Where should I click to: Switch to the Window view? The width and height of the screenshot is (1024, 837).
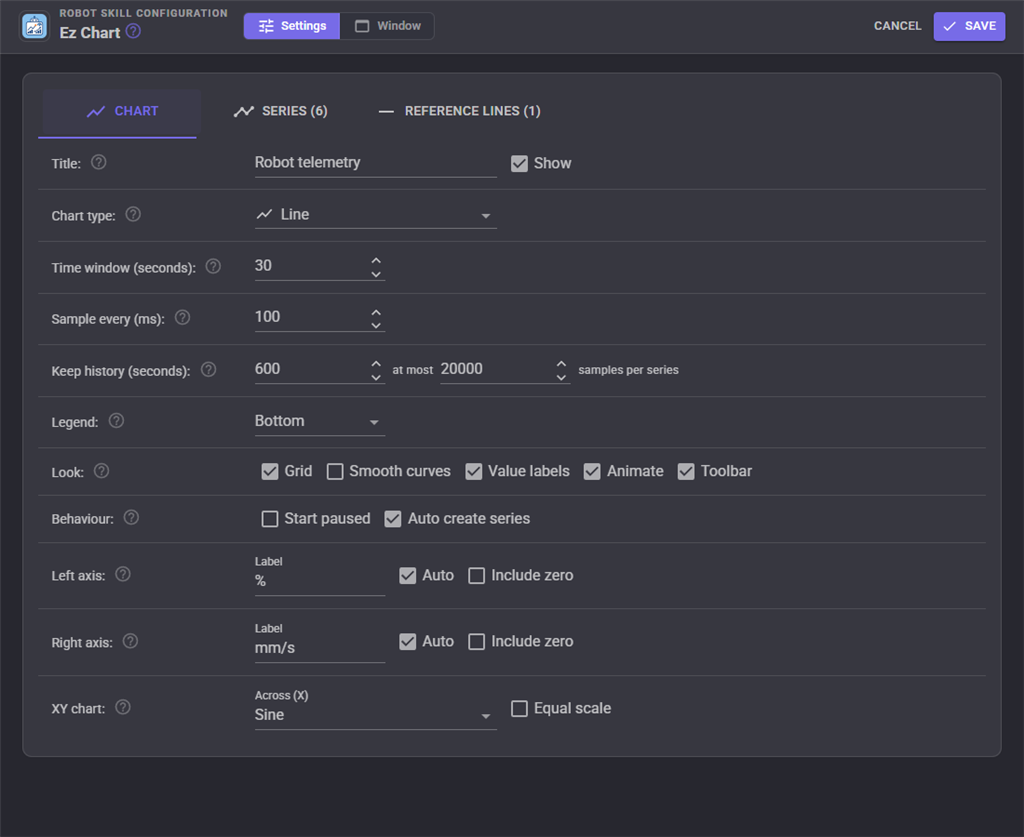pyautogui.click(x=387, y=26)
